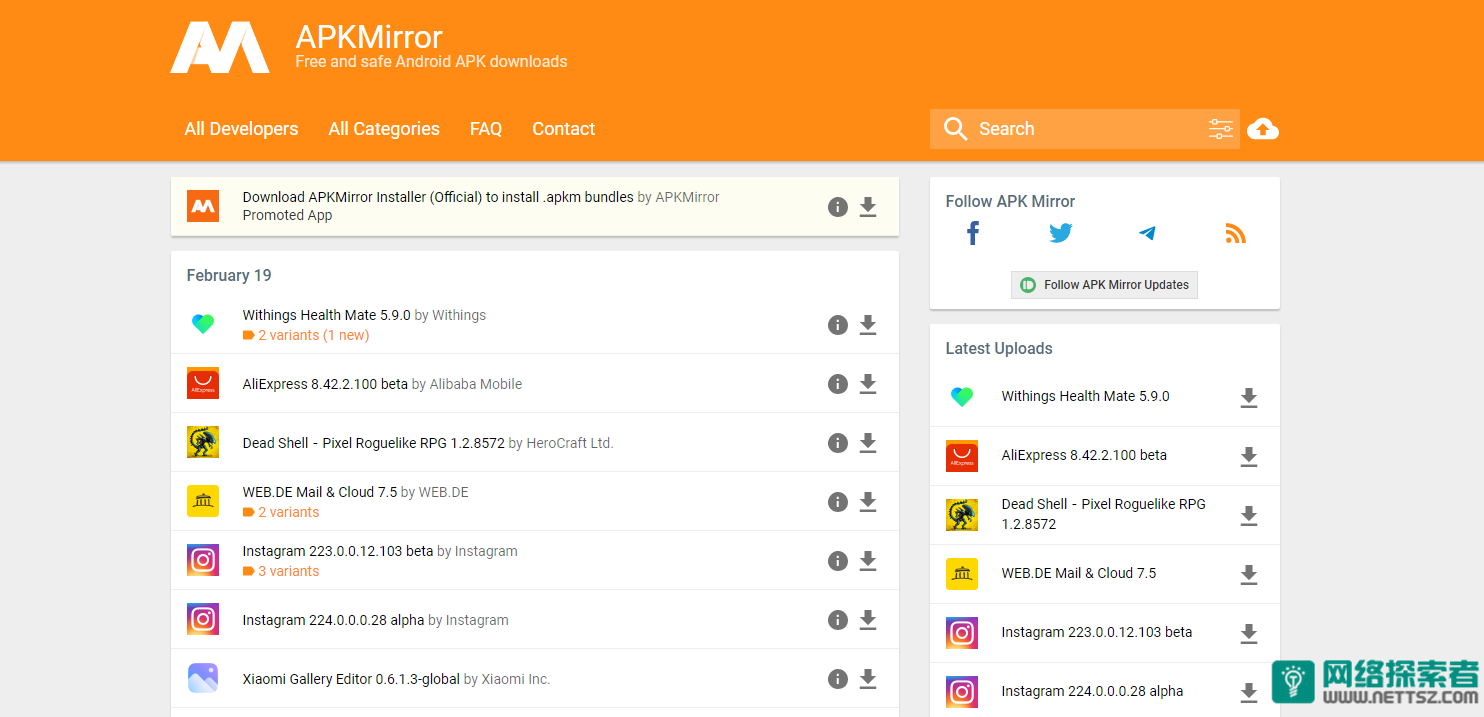
Task: Download AliExpress beta from Latest Uploads
Action: click(1248, 457)
